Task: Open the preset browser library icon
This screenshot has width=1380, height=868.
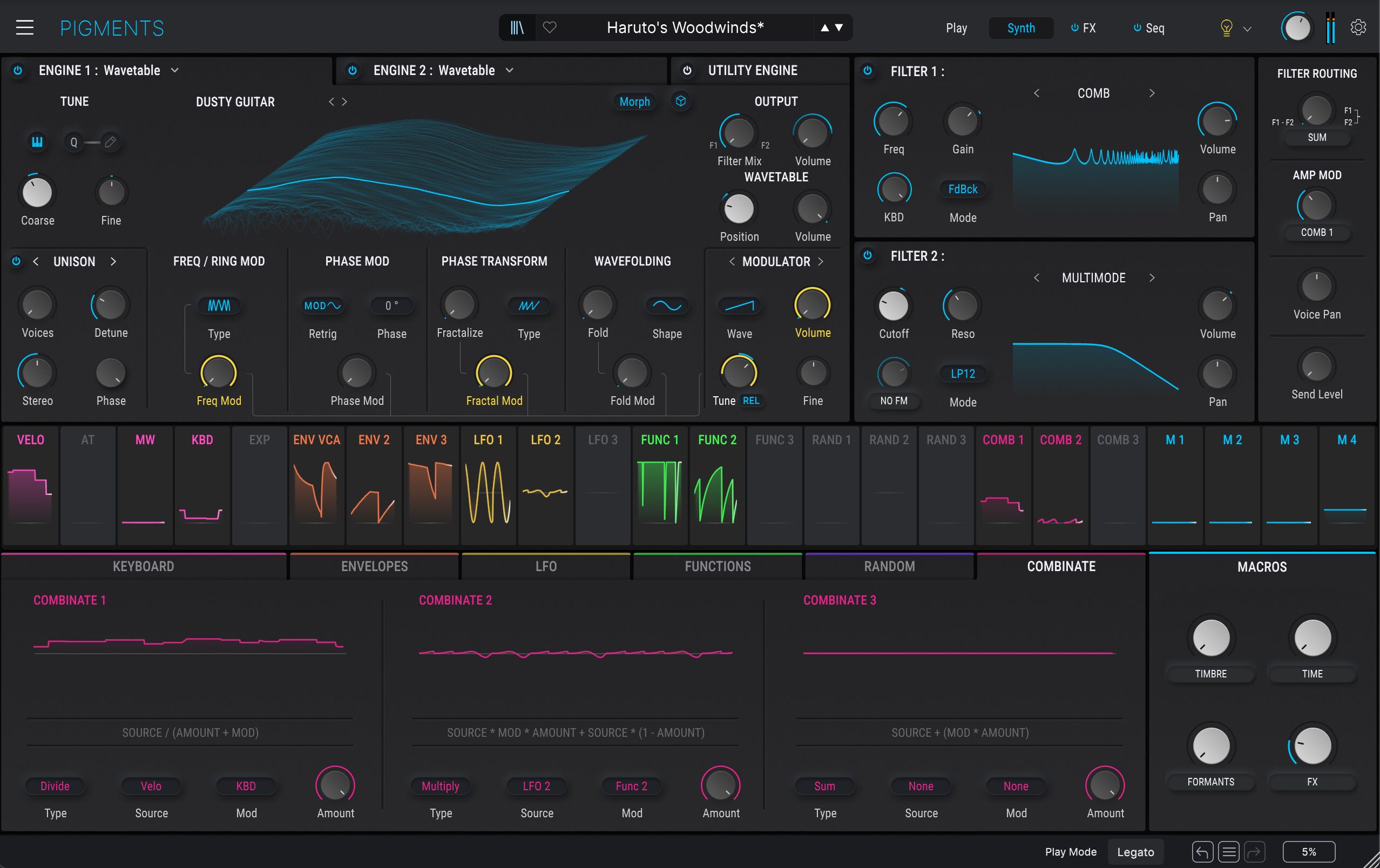Action: 517,28
